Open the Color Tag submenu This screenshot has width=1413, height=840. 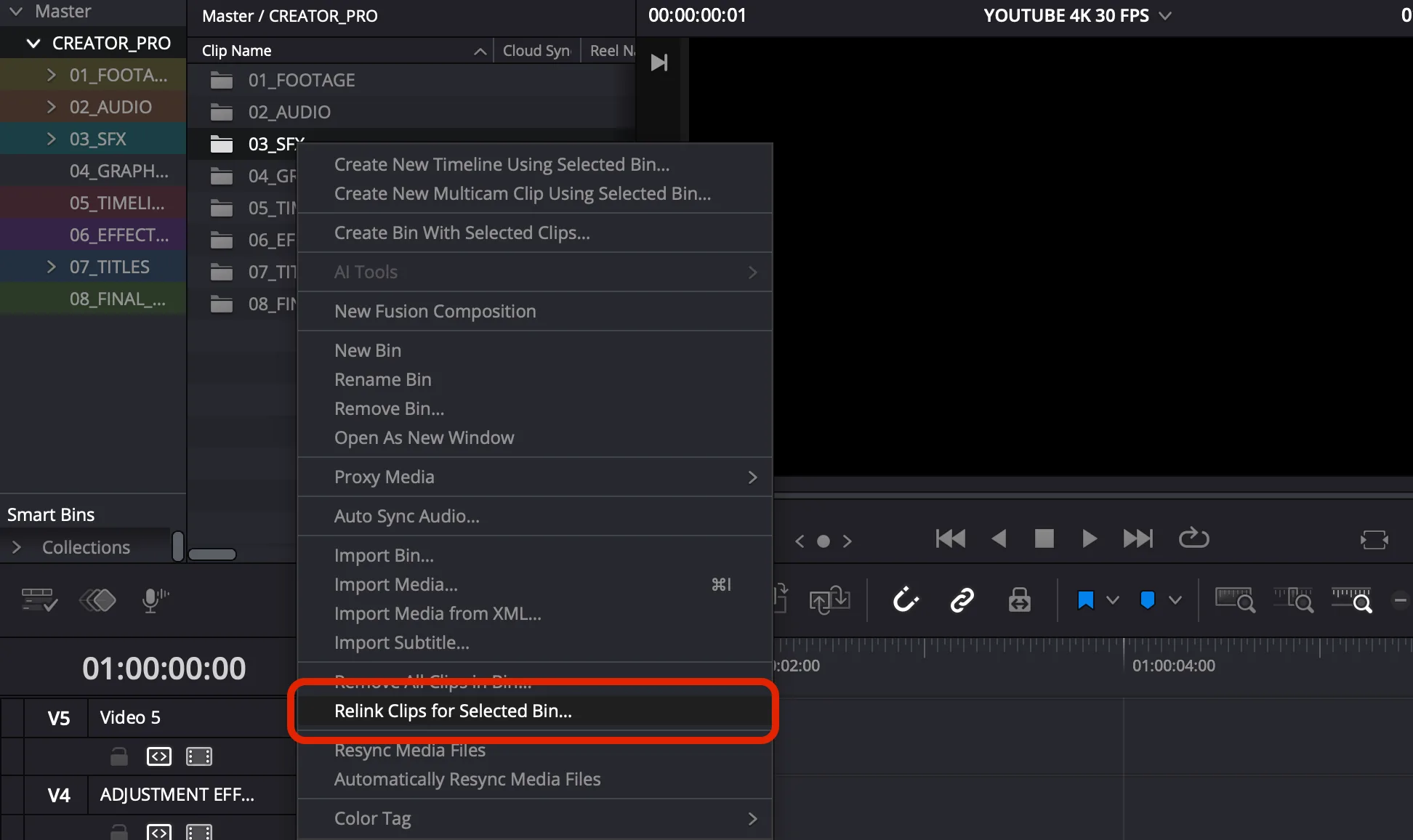tap(534, 818)
